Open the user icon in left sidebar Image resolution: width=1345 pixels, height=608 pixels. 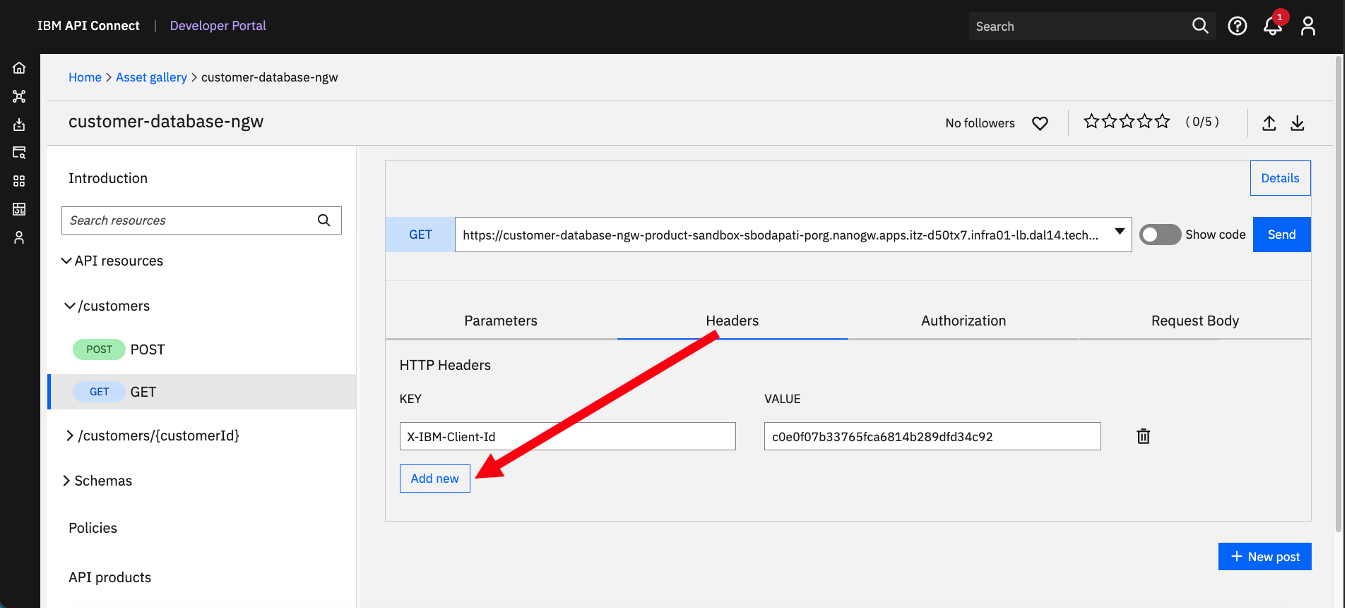point(19,238)
